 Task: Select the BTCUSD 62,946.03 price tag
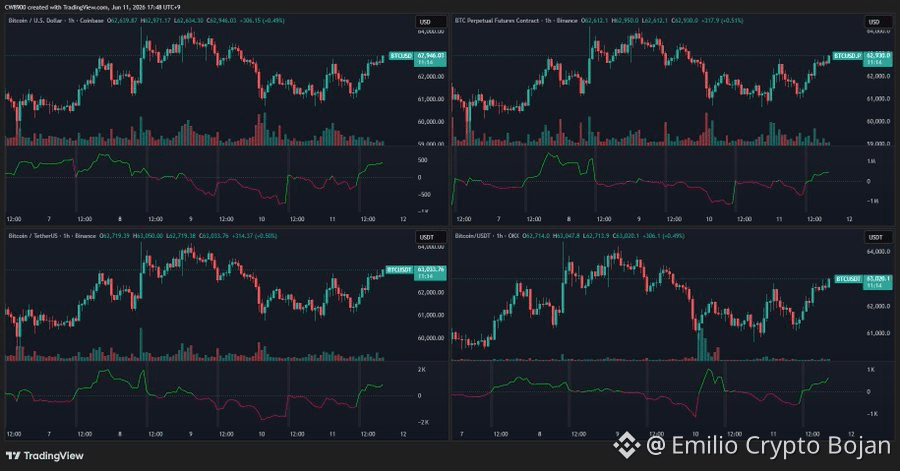[x=417, y=59]
